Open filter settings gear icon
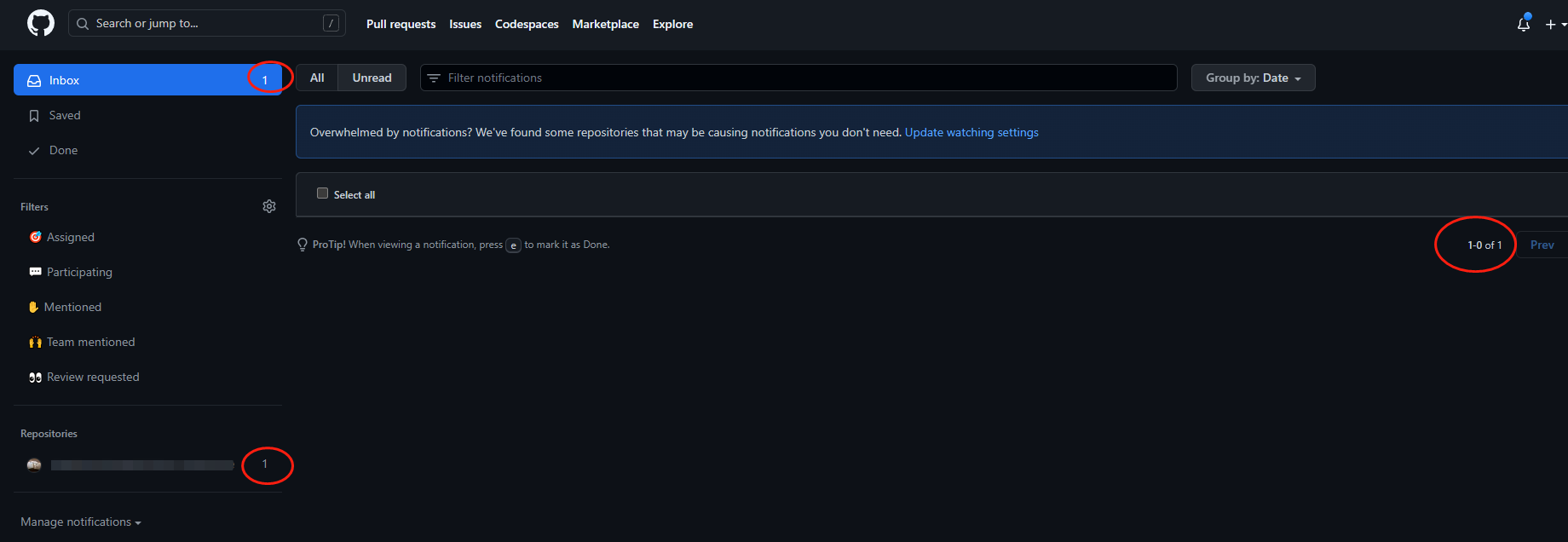The height and width of the screenshot is (542, 1568). point(269,206)
